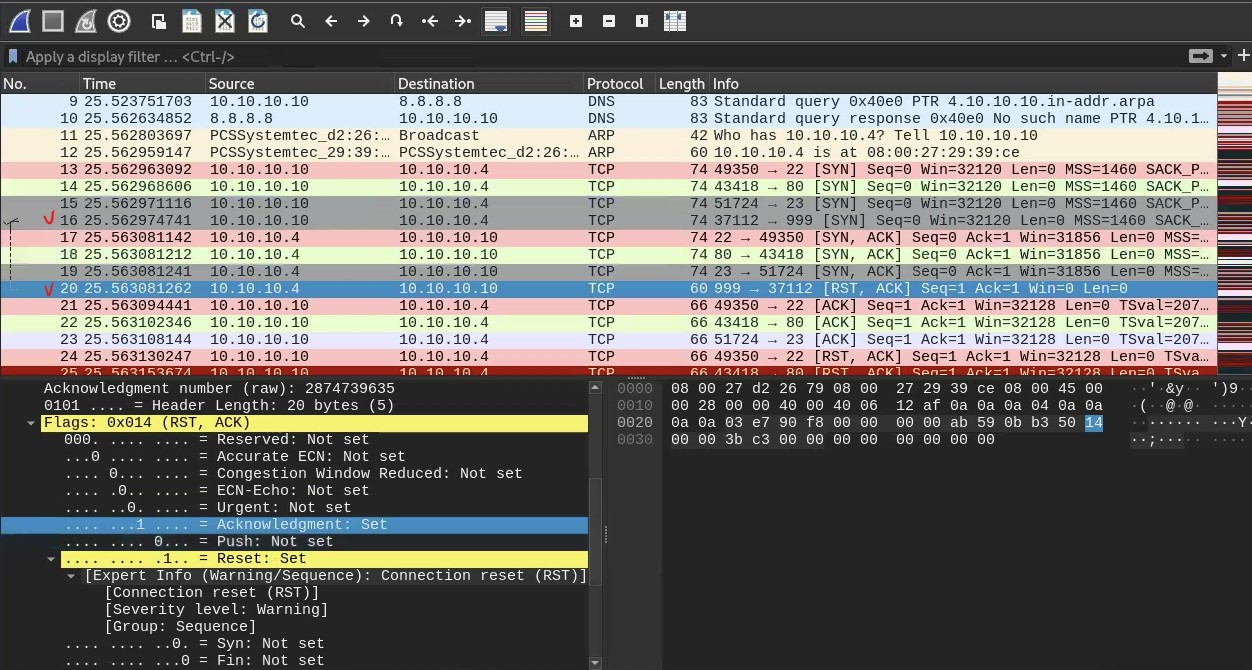Restart the current capture
This screenshot has height=670, width=1252.
point(86,20)
